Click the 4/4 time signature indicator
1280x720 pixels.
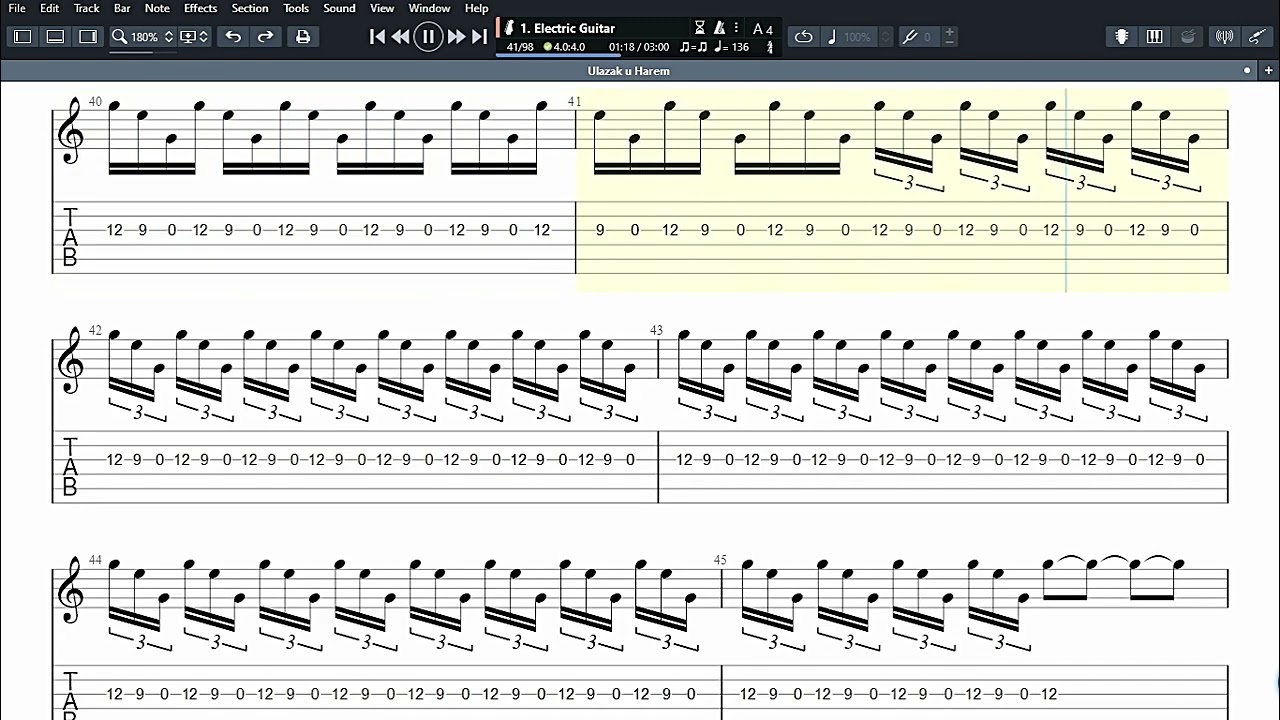(x=769, y=47)
